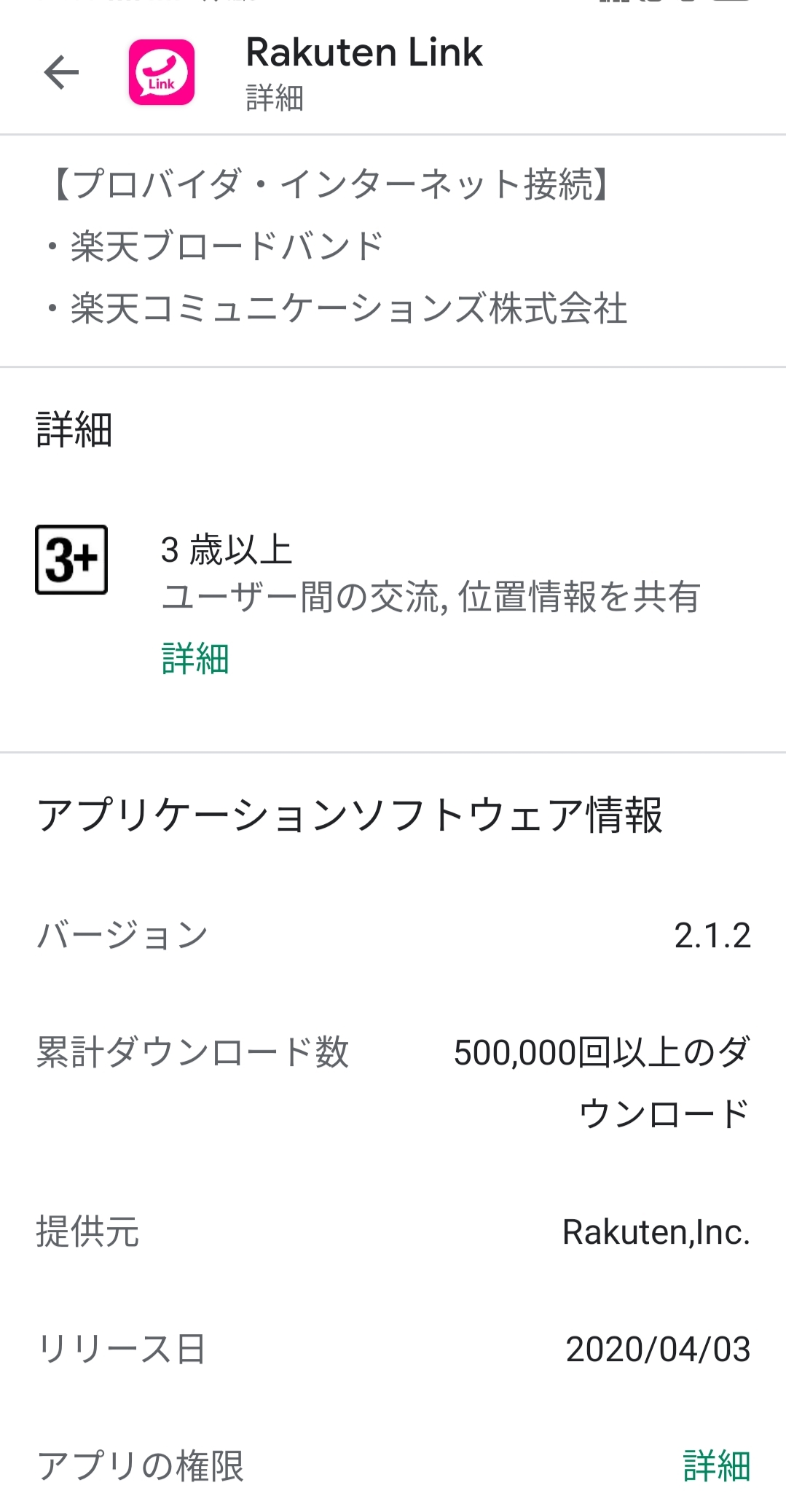
Task: Click the 3 歳以上 rating text
Action: click(x=227, y=549)
